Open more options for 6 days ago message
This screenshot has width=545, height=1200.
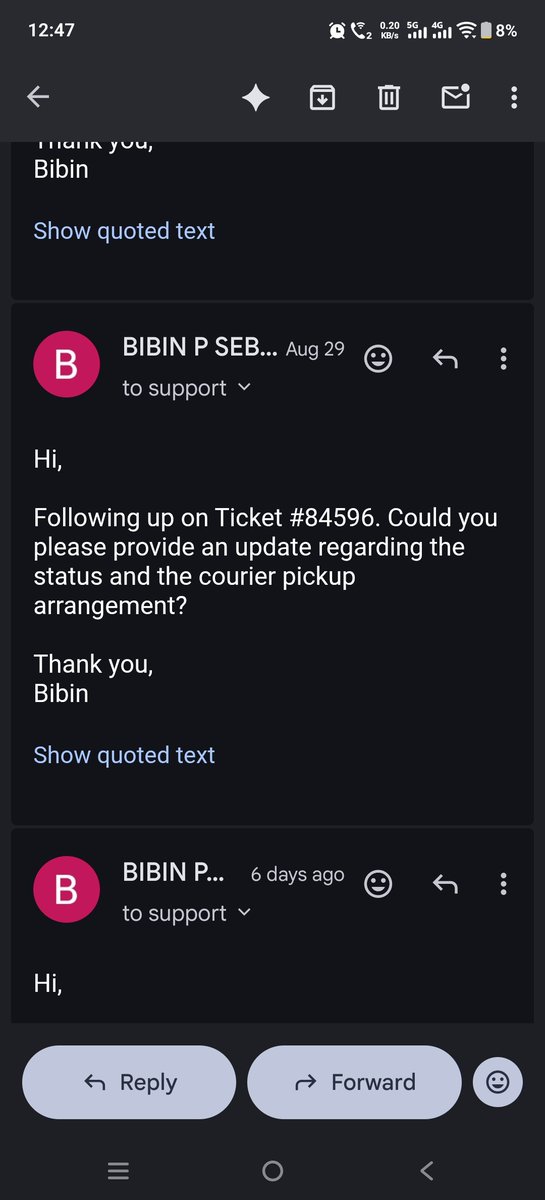pyautogui.click(x=503, y=883)
